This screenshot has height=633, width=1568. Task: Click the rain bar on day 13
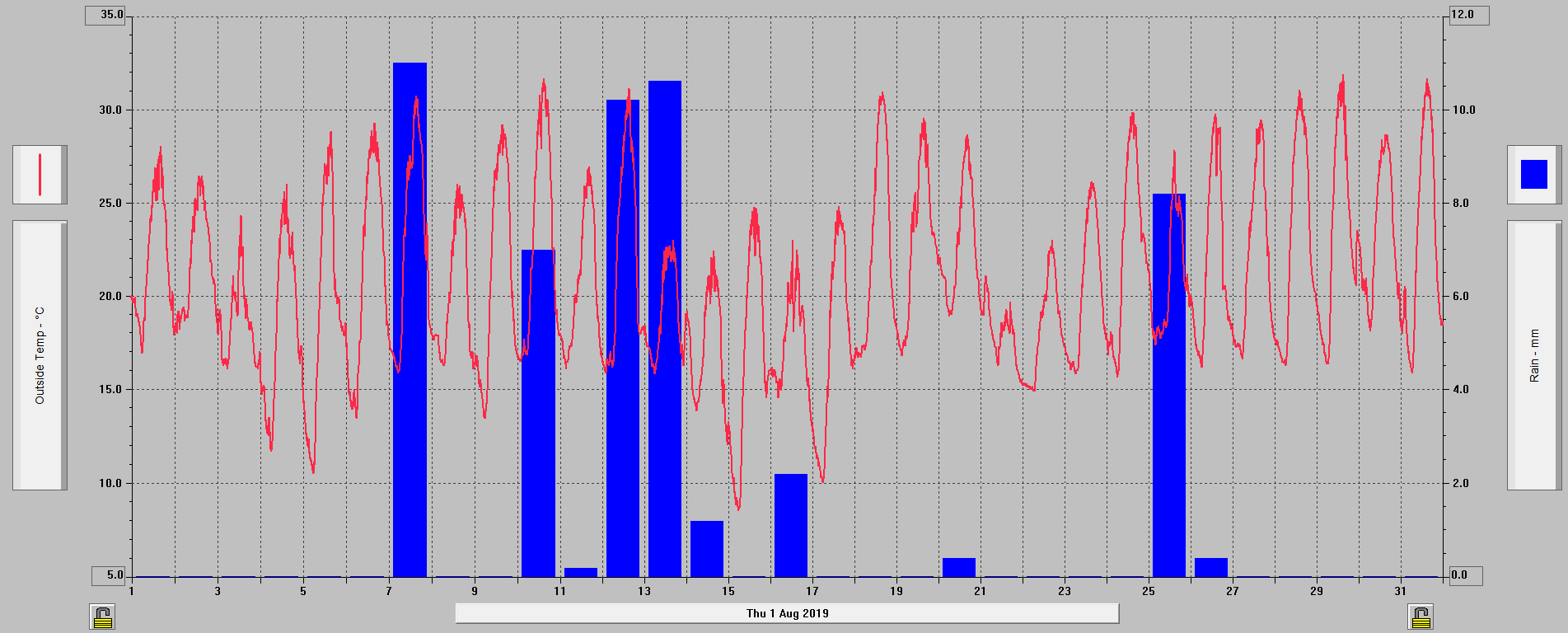(665, 329)
